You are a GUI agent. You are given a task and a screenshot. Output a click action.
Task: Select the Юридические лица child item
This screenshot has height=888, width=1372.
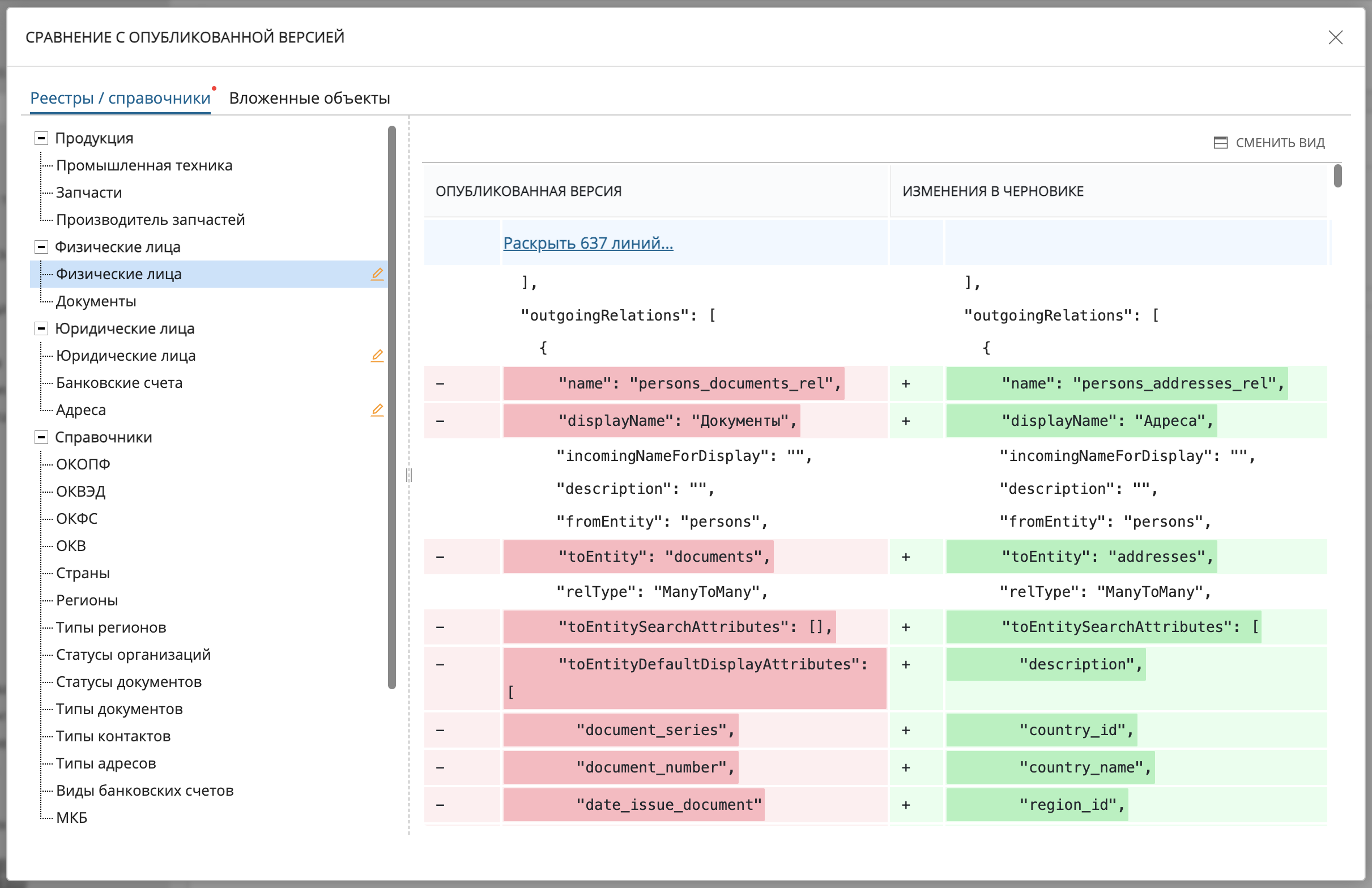point(126,356)
